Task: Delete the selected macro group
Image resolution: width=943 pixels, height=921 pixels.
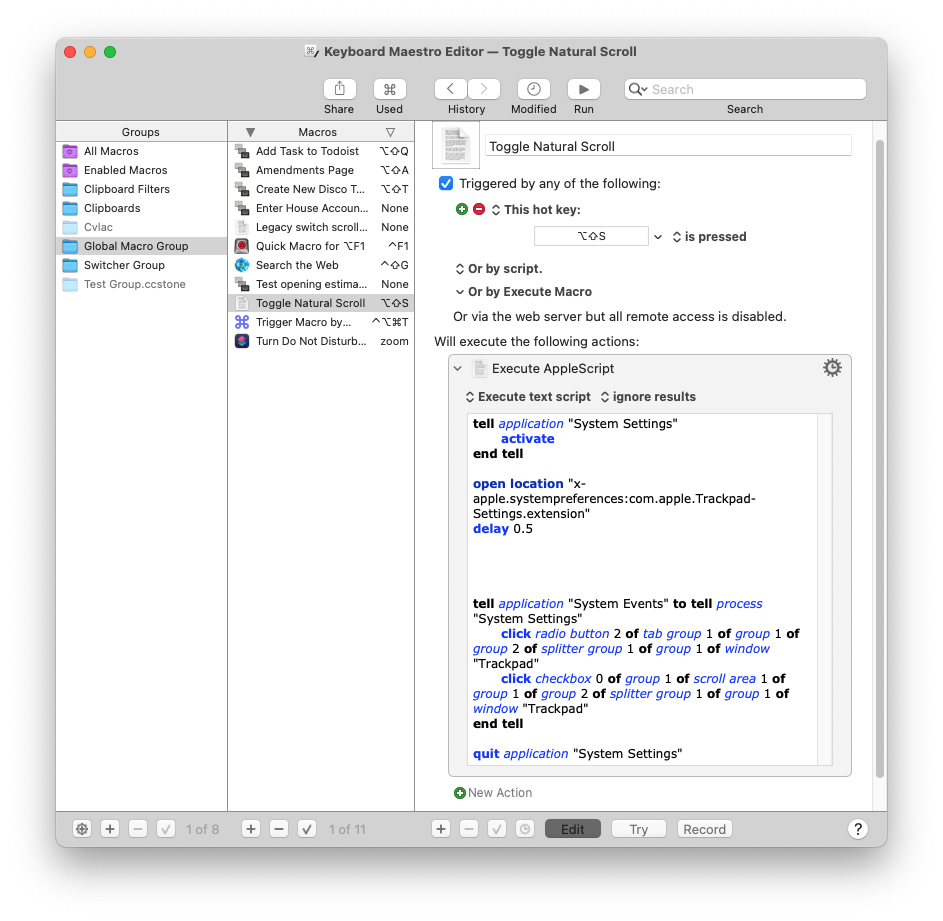Action: 138,829
